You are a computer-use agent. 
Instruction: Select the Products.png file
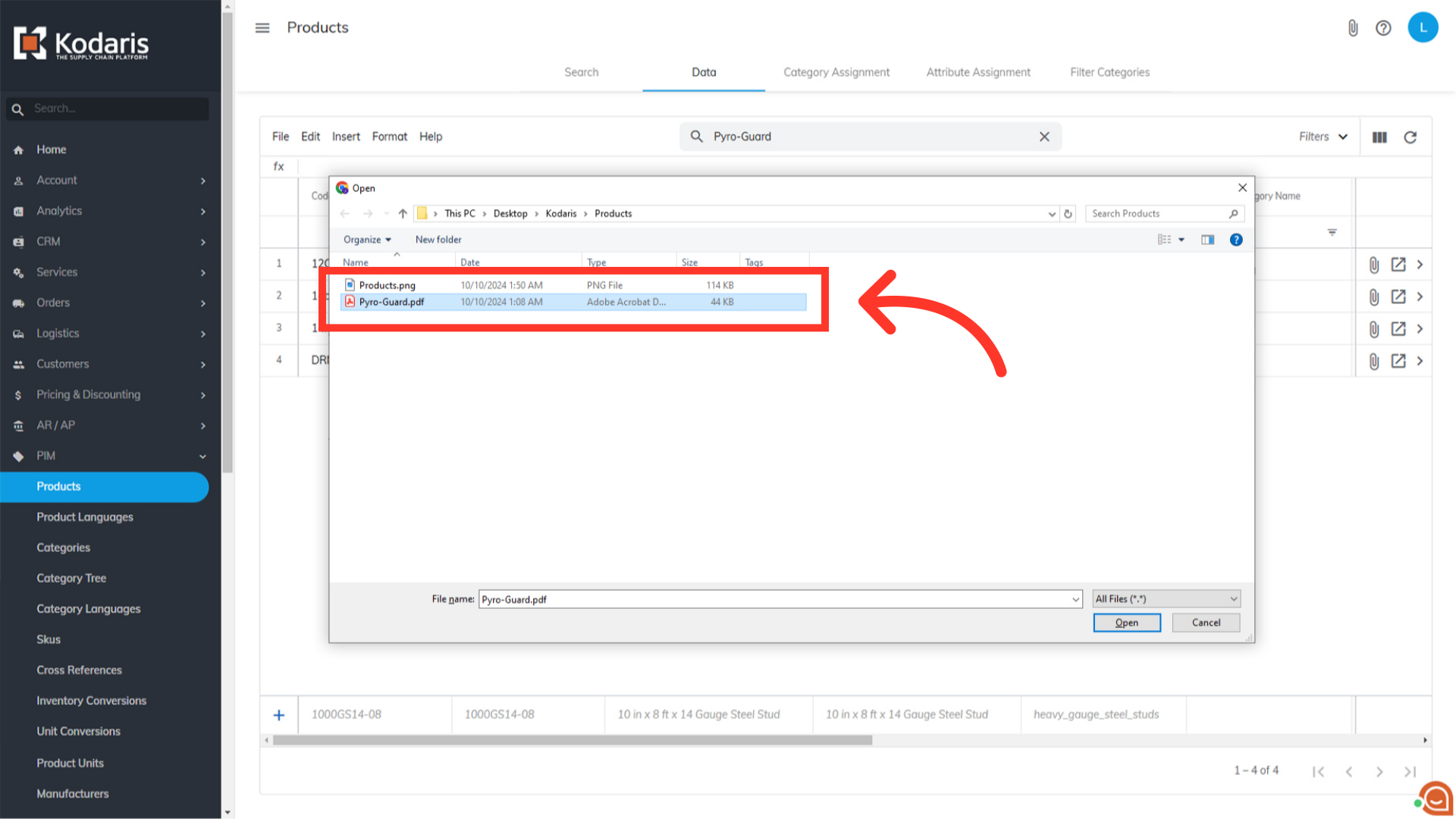tap(387, 285)
